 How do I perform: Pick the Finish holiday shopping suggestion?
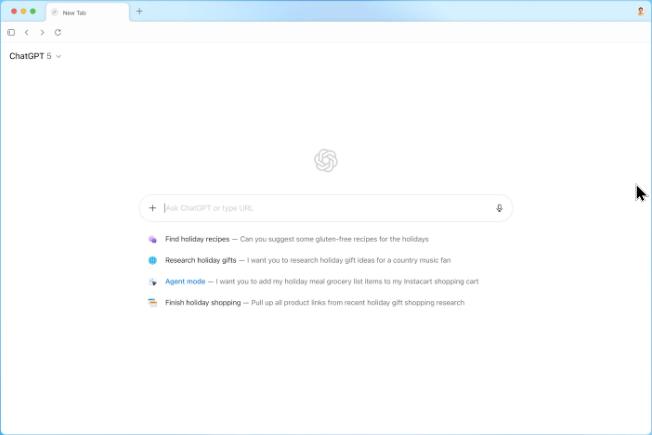(306, 303)
